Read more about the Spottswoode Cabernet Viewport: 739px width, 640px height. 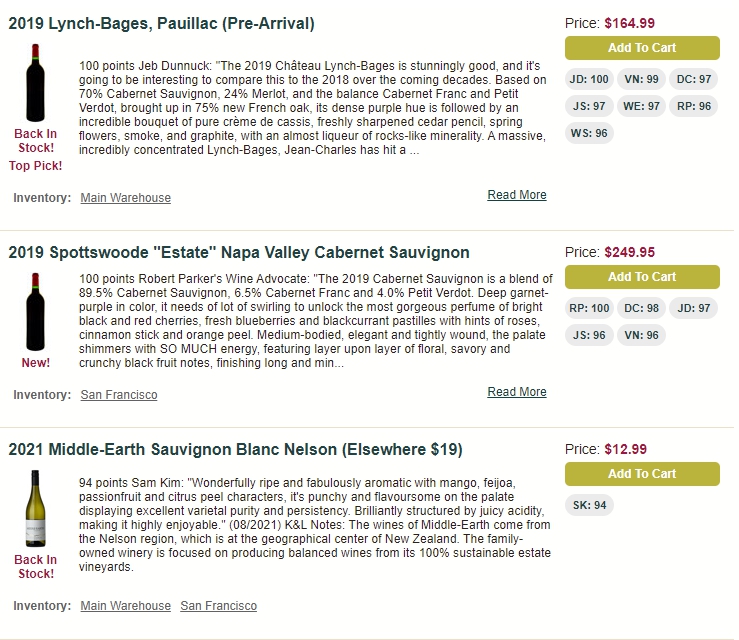tap(517, 392)
